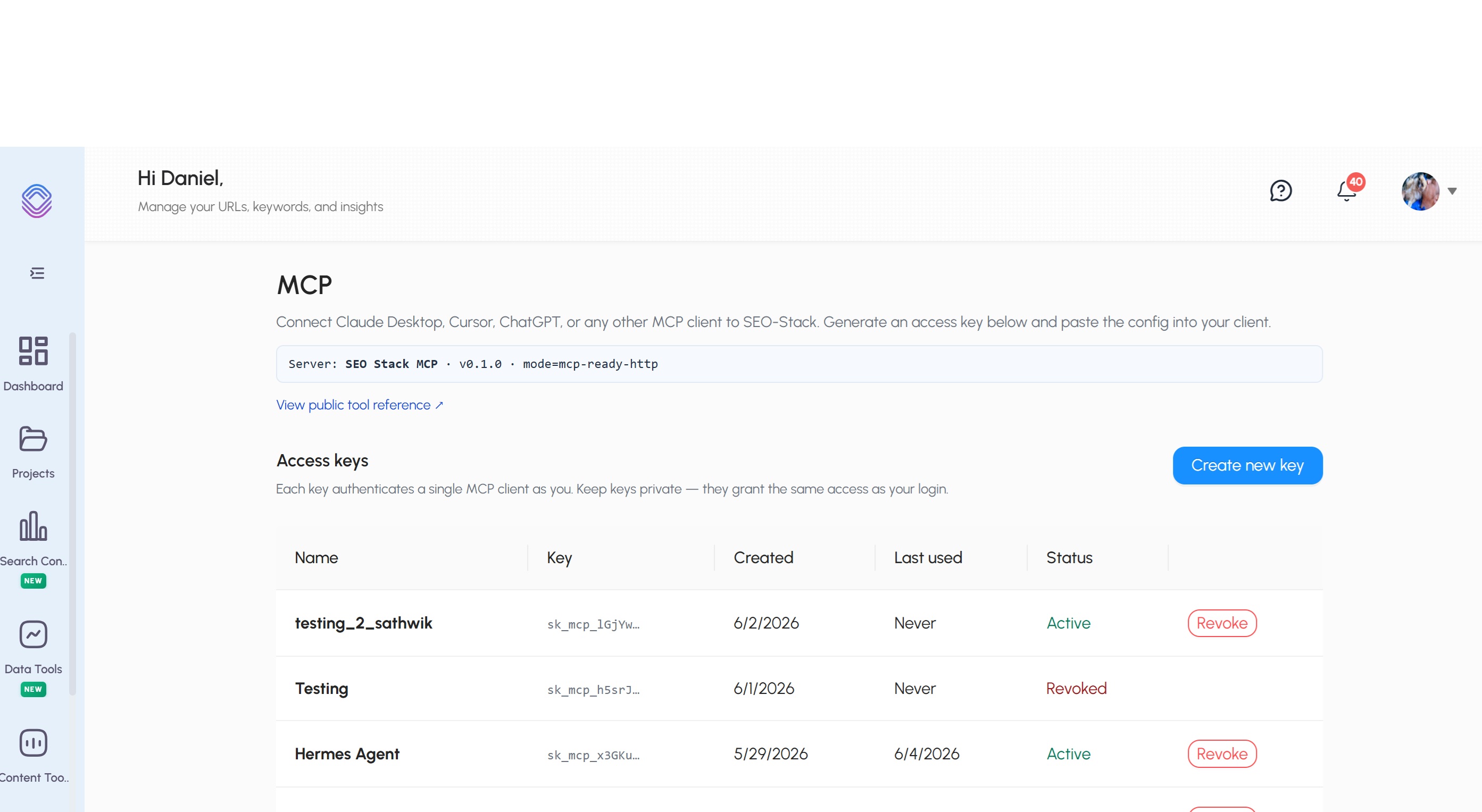Viewport: 1482px width, 812px height.
Task: Revoke the Hermes Agent key
Action: point(1222,754)
